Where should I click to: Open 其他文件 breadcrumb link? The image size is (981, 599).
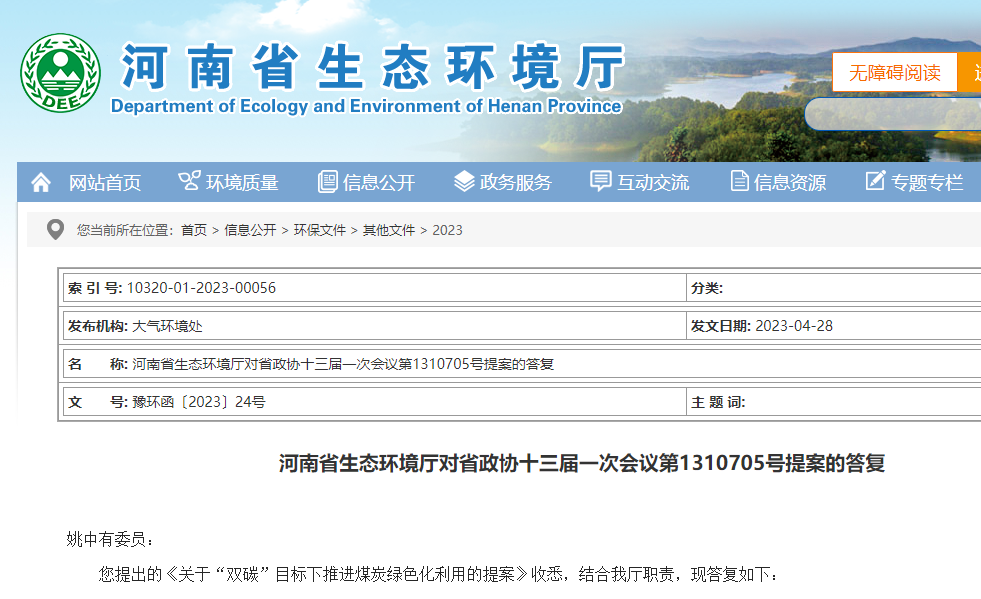388,230
